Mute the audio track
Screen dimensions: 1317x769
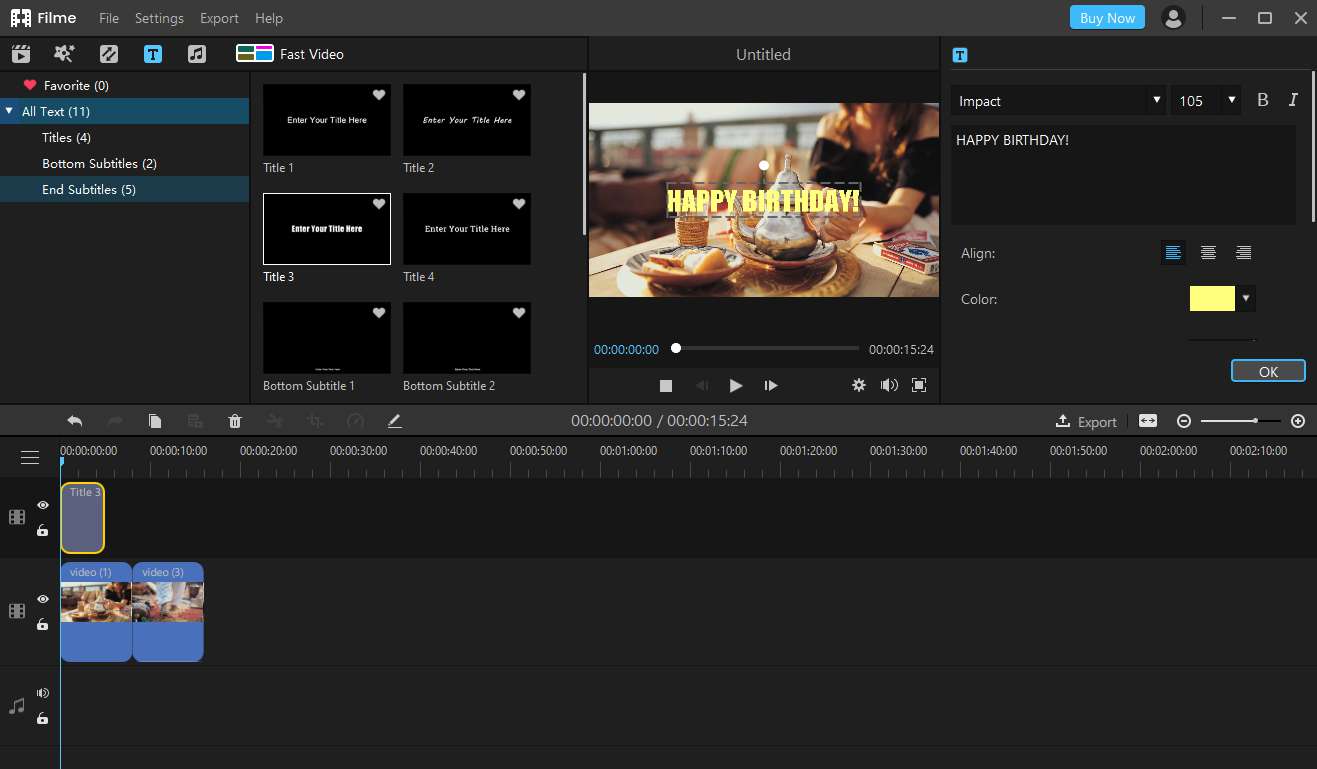(43, 692)
